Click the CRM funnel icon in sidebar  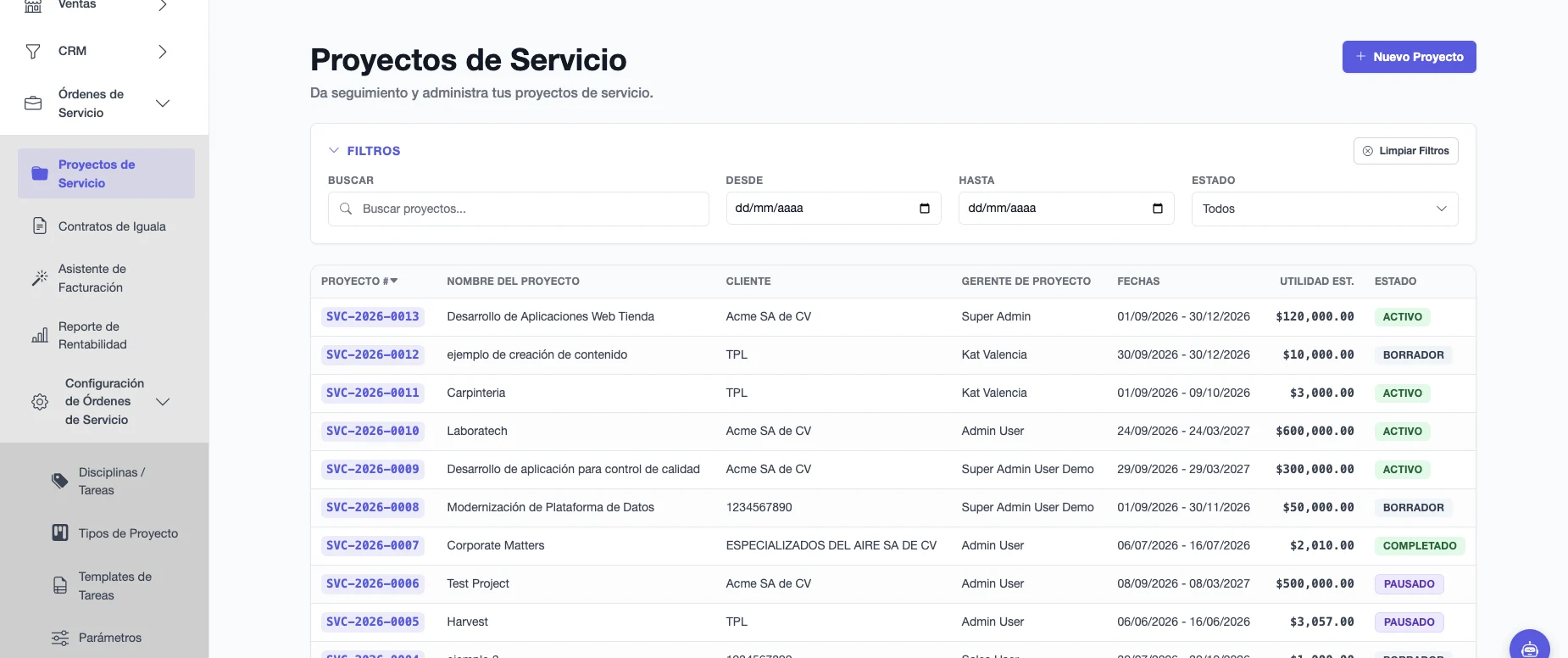pos(33,52)
